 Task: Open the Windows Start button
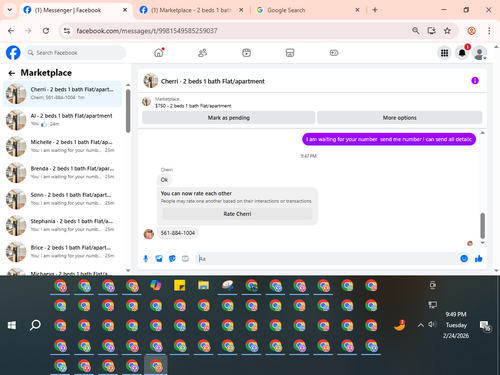(12, 325)
